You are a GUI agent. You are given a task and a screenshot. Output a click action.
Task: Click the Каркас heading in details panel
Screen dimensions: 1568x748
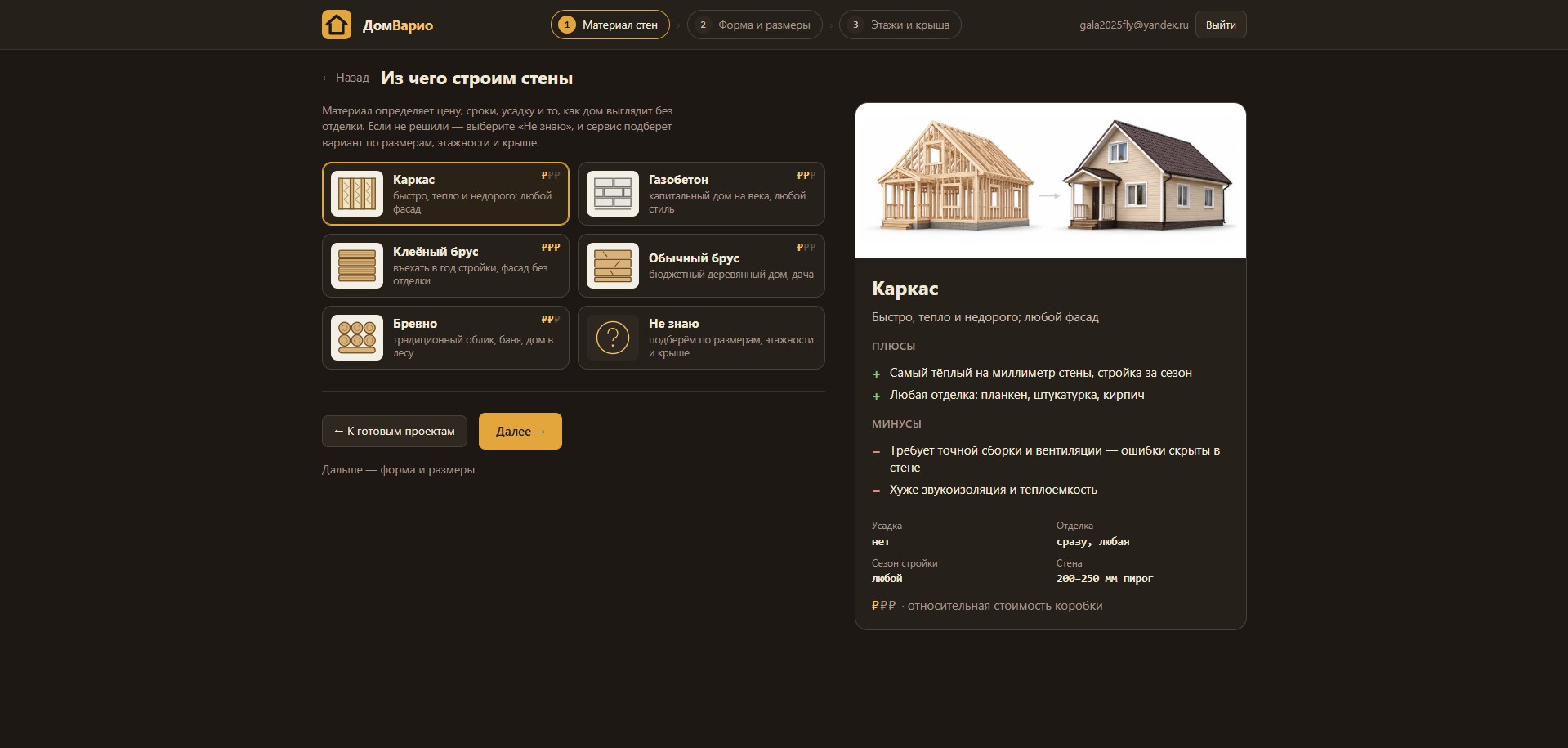pyautogui.click(x=905, y=289)
